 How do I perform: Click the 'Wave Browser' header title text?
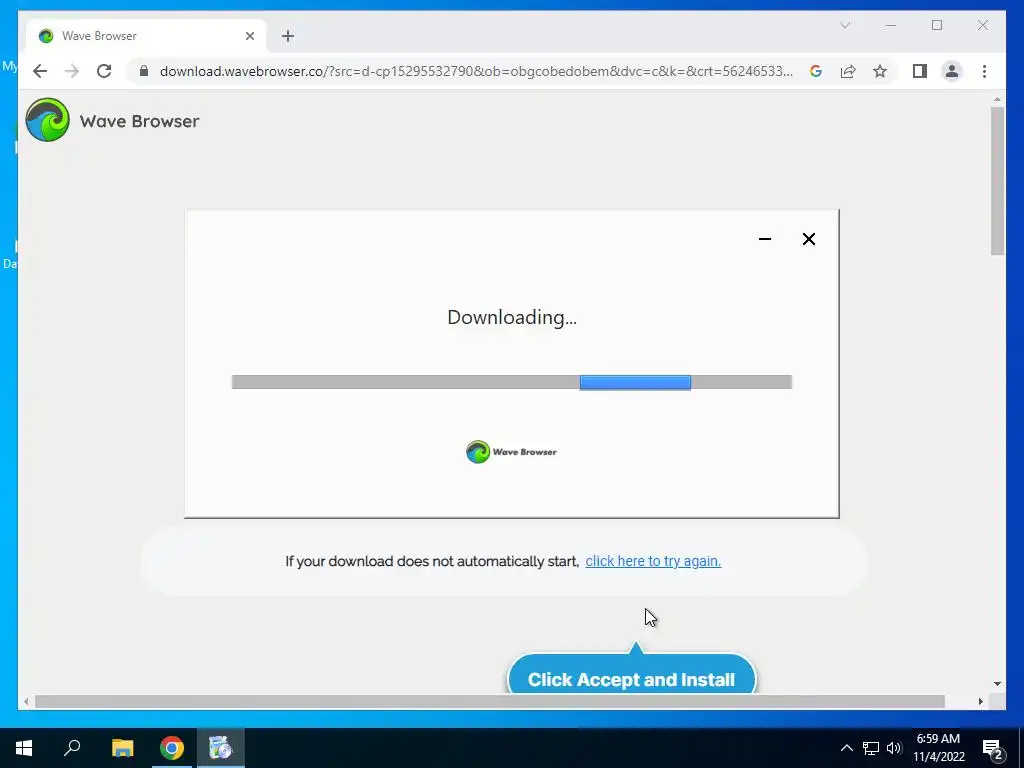click(x=139, y=121)
